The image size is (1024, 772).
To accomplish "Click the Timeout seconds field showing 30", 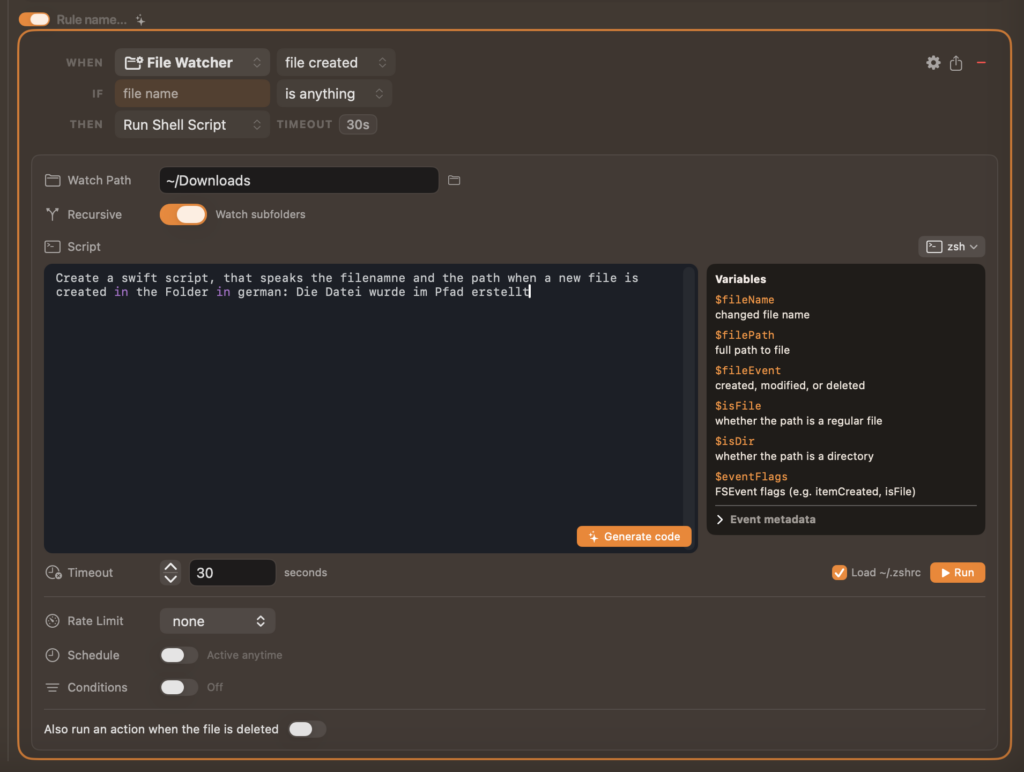I will [x=232, y=573].
